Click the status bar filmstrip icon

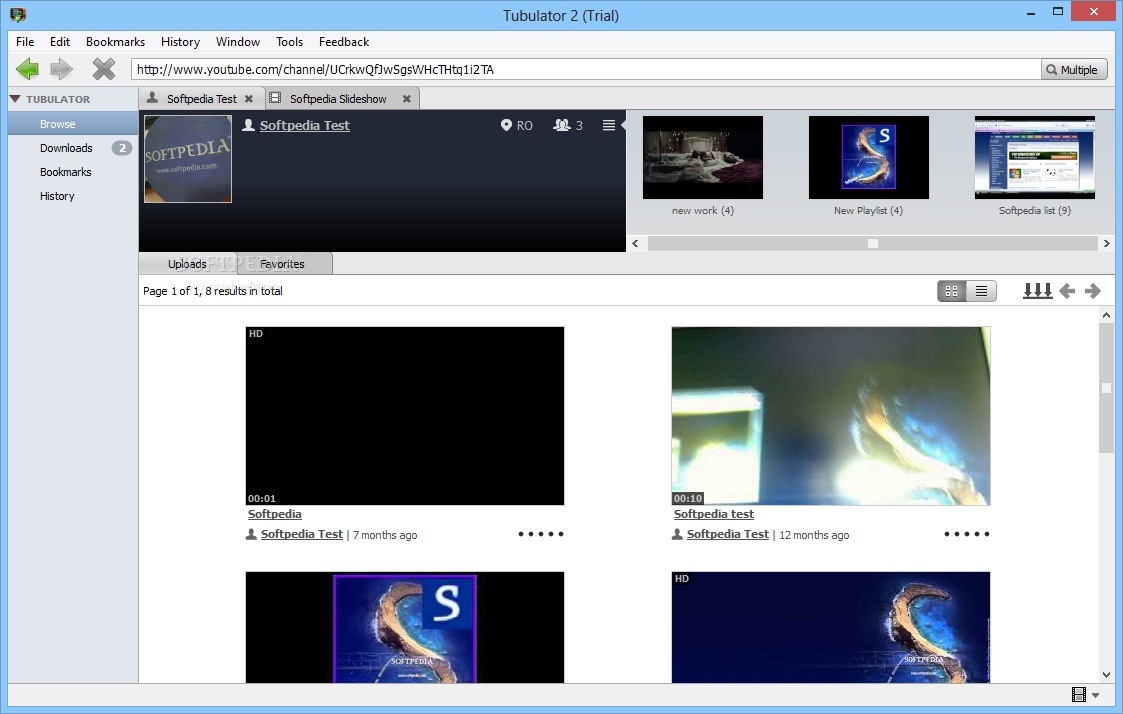[1079, 694]
